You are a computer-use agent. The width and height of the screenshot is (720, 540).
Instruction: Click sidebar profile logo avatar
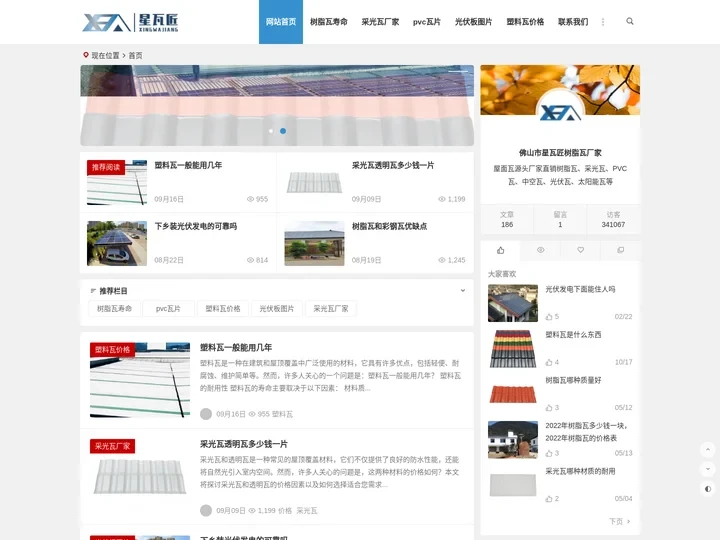point(560,111)
